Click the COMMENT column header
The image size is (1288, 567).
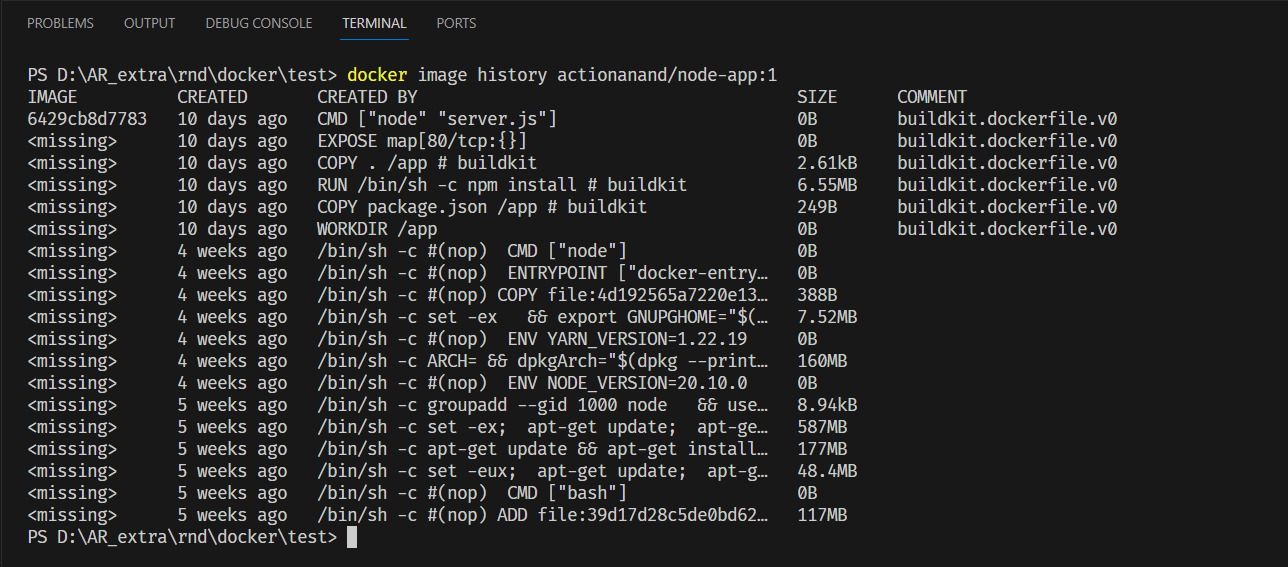932,97
